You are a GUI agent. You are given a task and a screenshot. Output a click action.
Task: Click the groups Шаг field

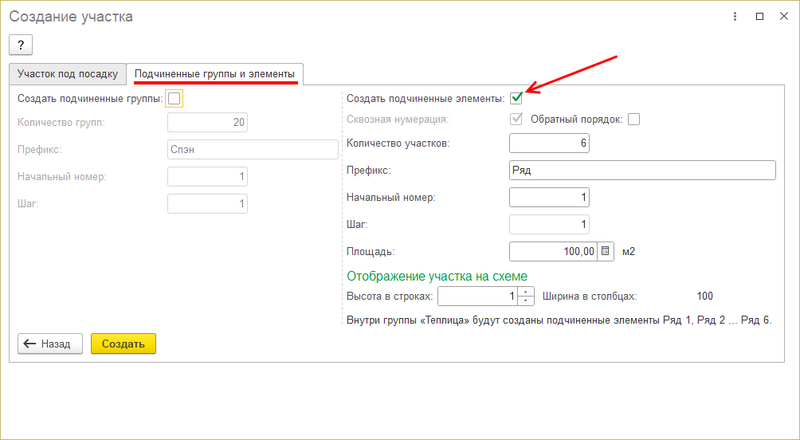click(x=208, y=204)
